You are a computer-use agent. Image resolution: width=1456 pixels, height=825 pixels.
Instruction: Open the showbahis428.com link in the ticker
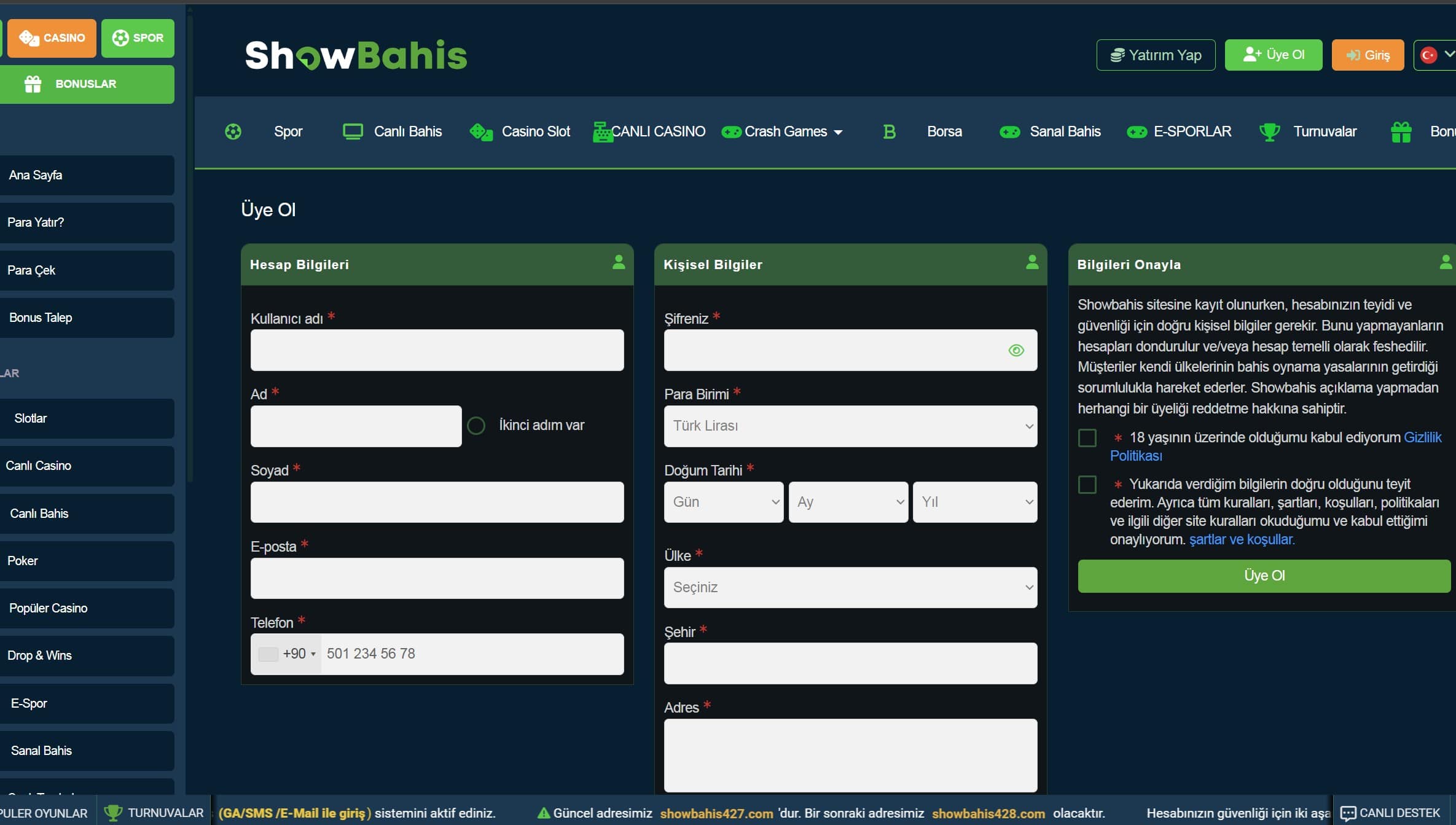[x=988, y=813]
